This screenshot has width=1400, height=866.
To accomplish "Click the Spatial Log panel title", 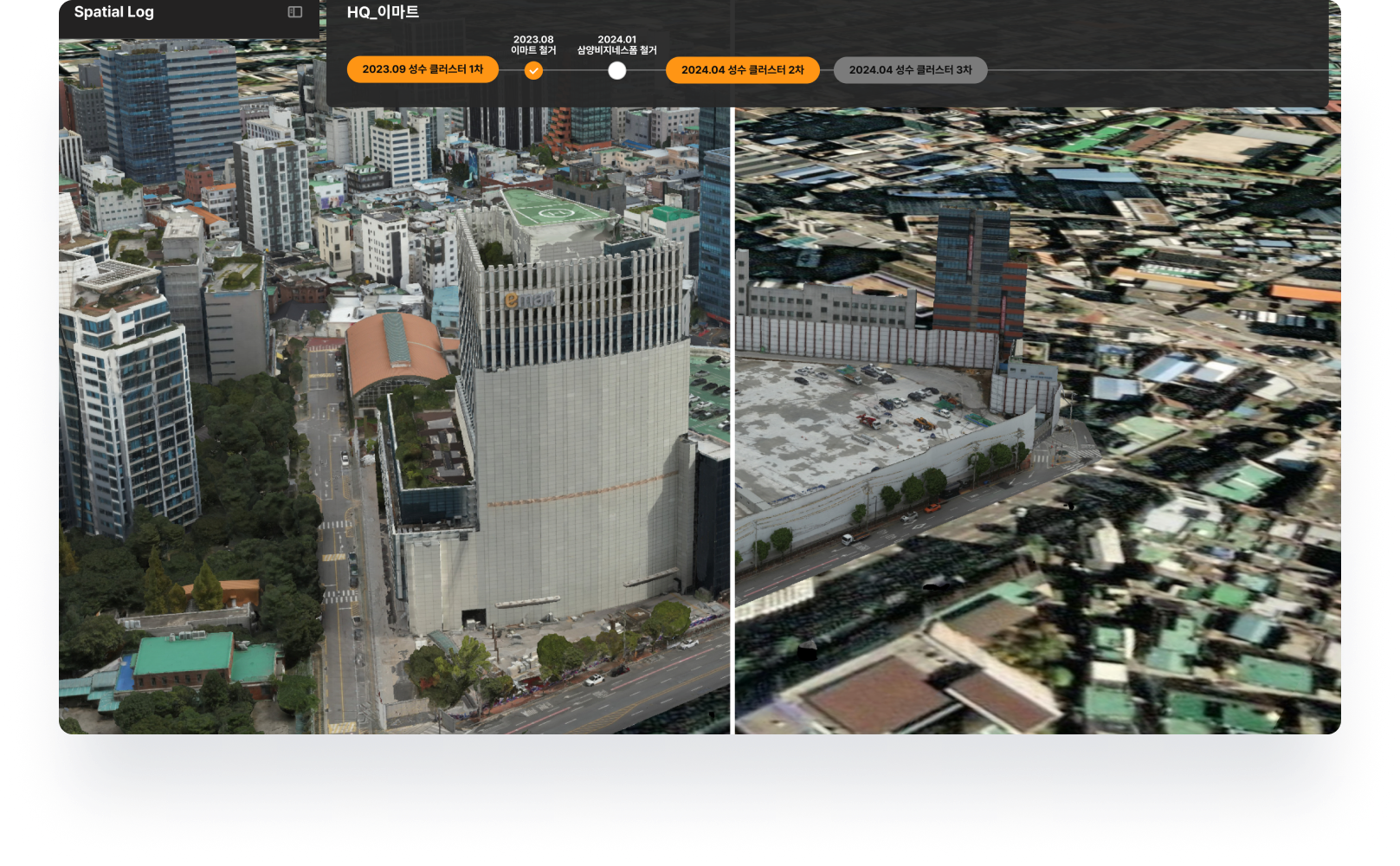I will coord(113,12).
